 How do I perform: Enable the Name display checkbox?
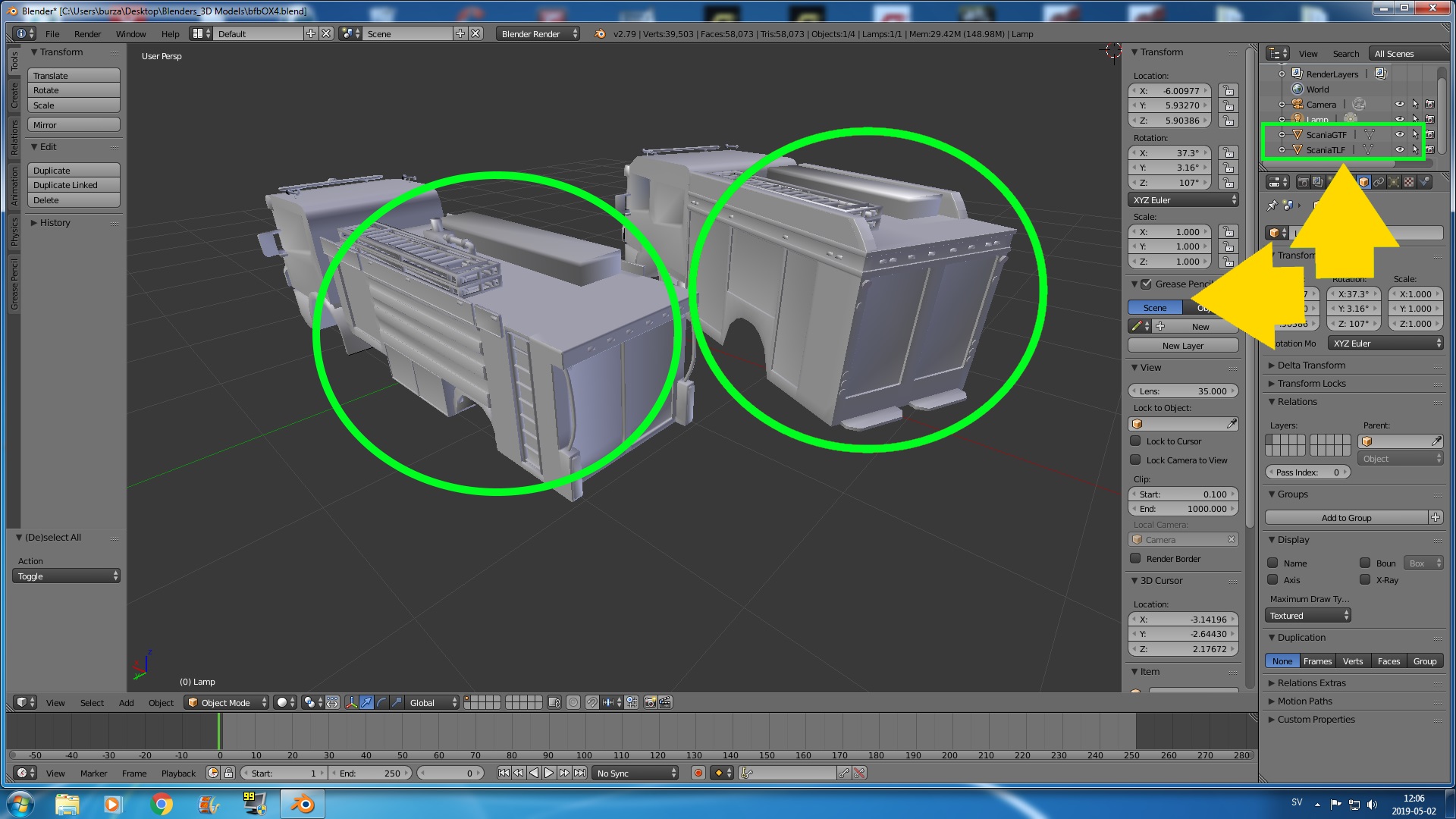[x=1272, y=563]
